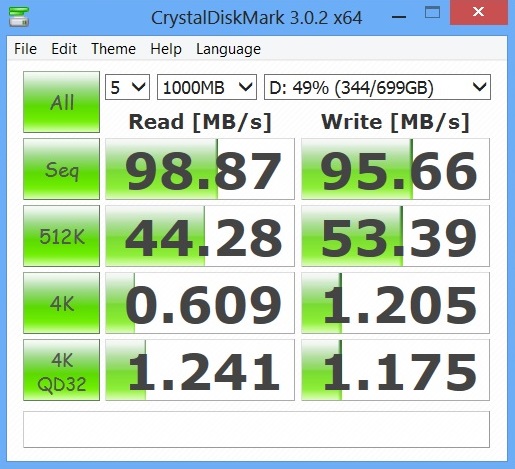The height and width of the screenshot is (469, 515).
Task: Select the Seq read result 98.87
Action: pos(200,169)
